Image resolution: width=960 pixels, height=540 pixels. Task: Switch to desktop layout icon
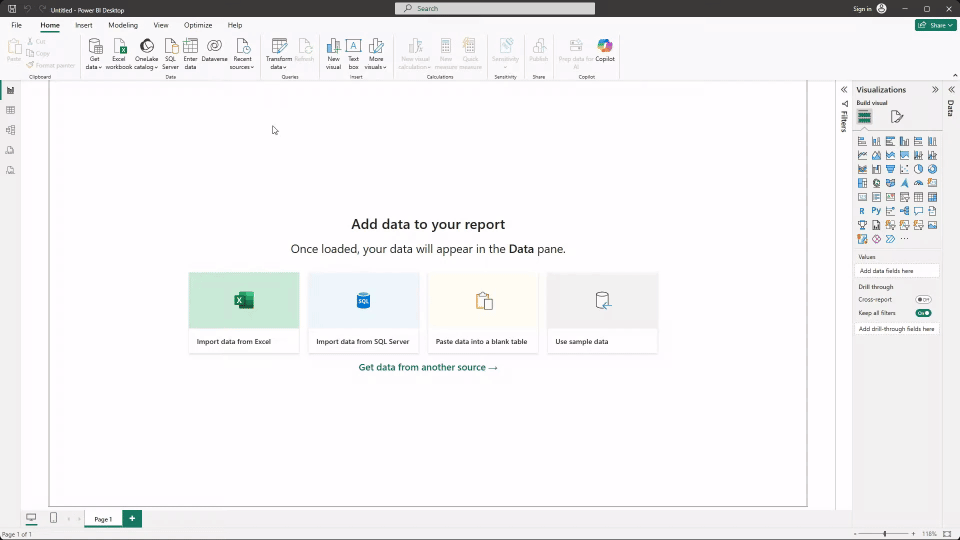point(31,518)
